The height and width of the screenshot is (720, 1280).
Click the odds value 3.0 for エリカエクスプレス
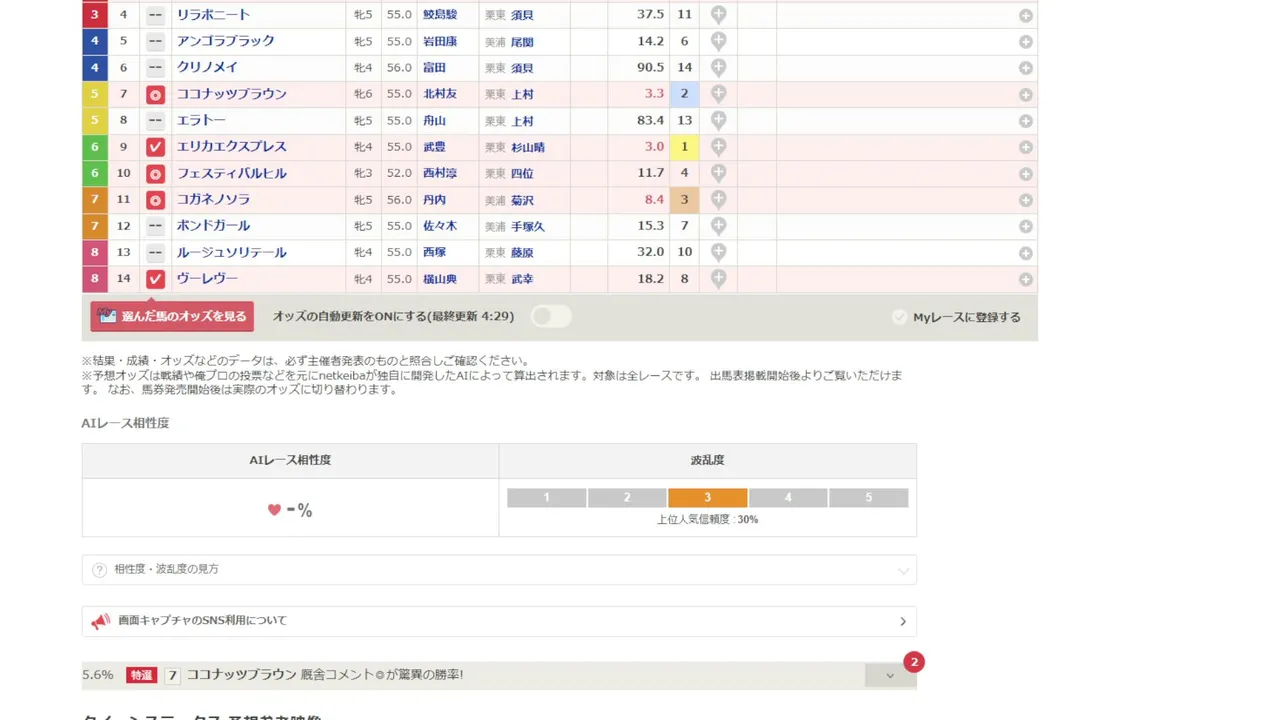654,147
